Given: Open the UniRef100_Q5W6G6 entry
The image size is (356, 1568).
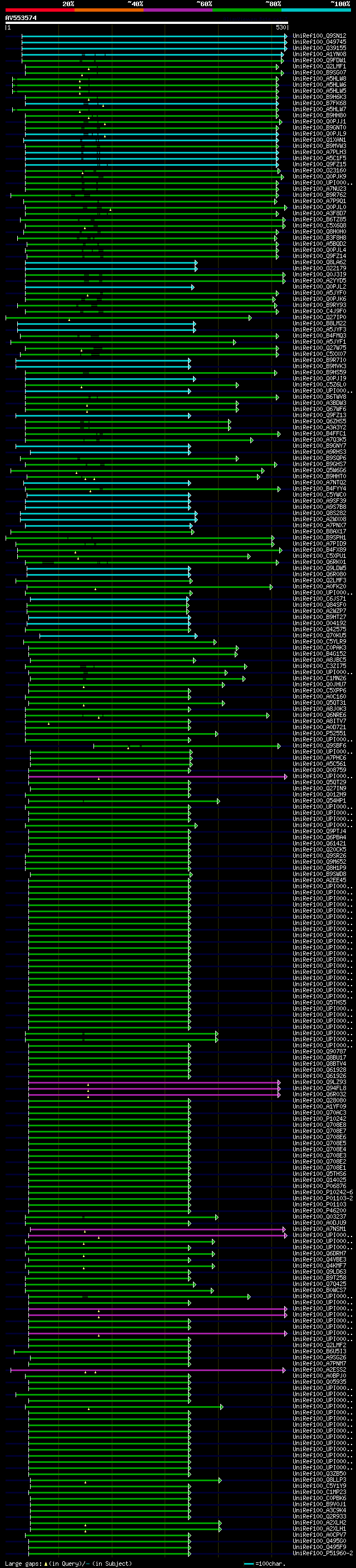Looking at the screenshot, I should coord(319,471).
